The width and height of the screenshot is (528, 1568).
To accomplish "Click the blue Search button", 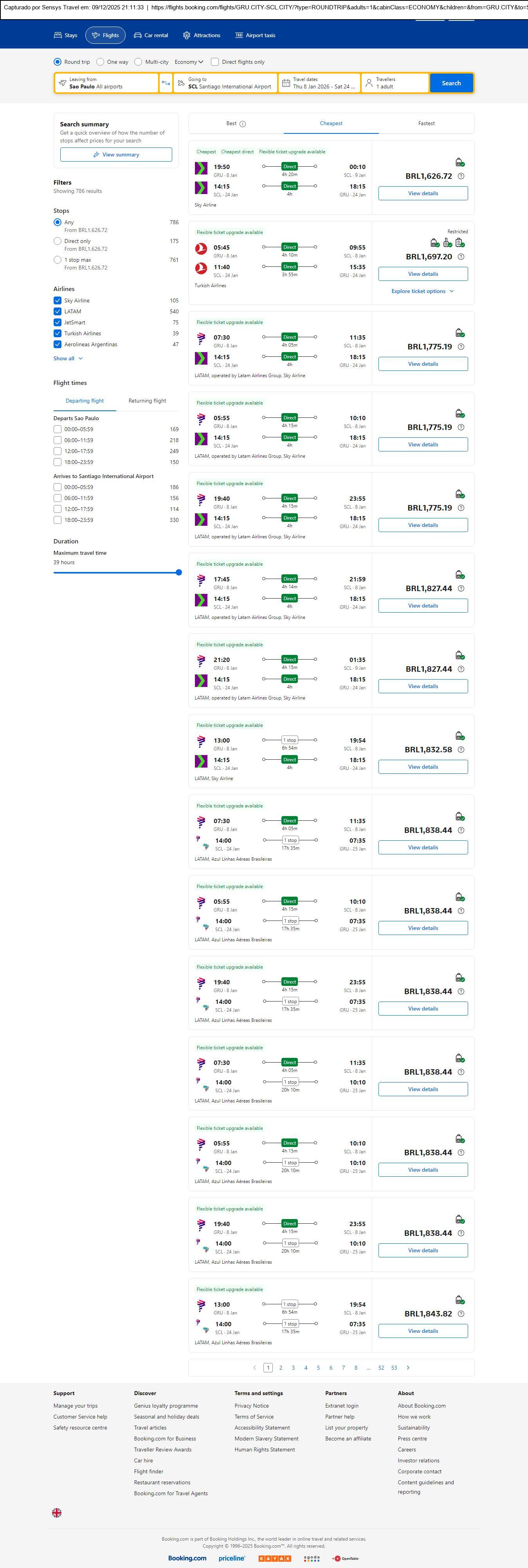I will [451, 83].
